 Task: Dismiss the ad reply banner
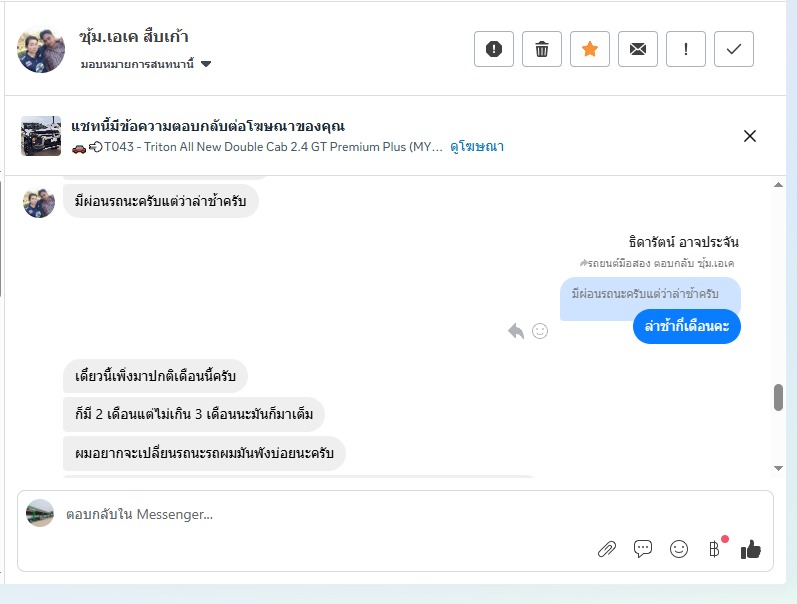click(750, 136)
